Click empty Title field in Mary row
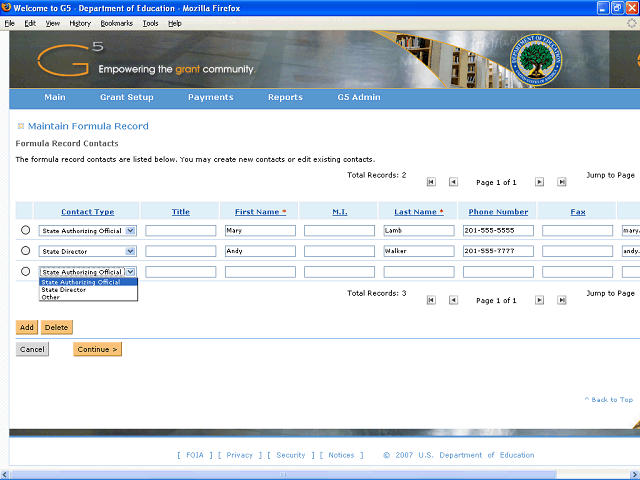This screenshot has width=640, height=480. point(181,231)
